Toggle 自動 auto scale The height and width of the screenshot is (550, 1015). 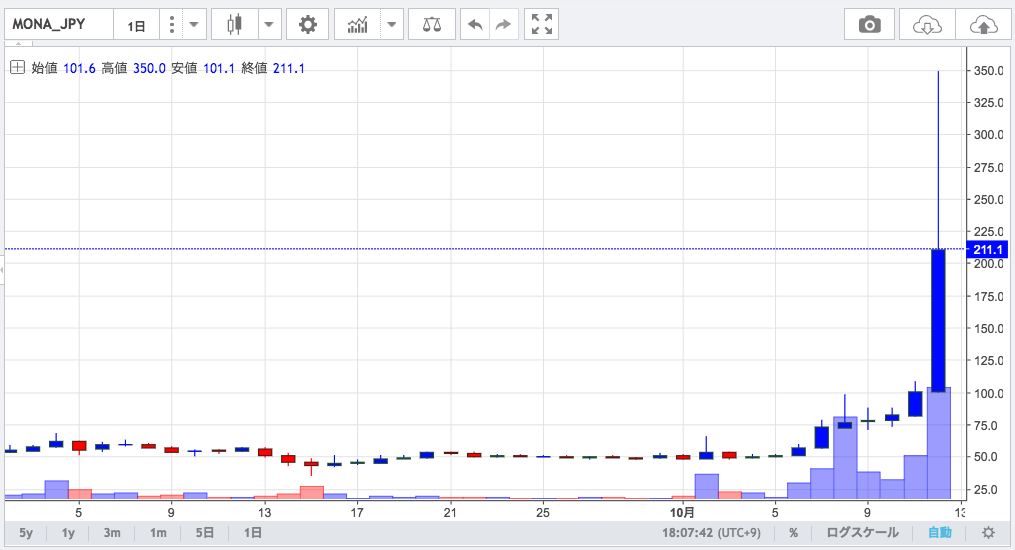pos(940,533)
